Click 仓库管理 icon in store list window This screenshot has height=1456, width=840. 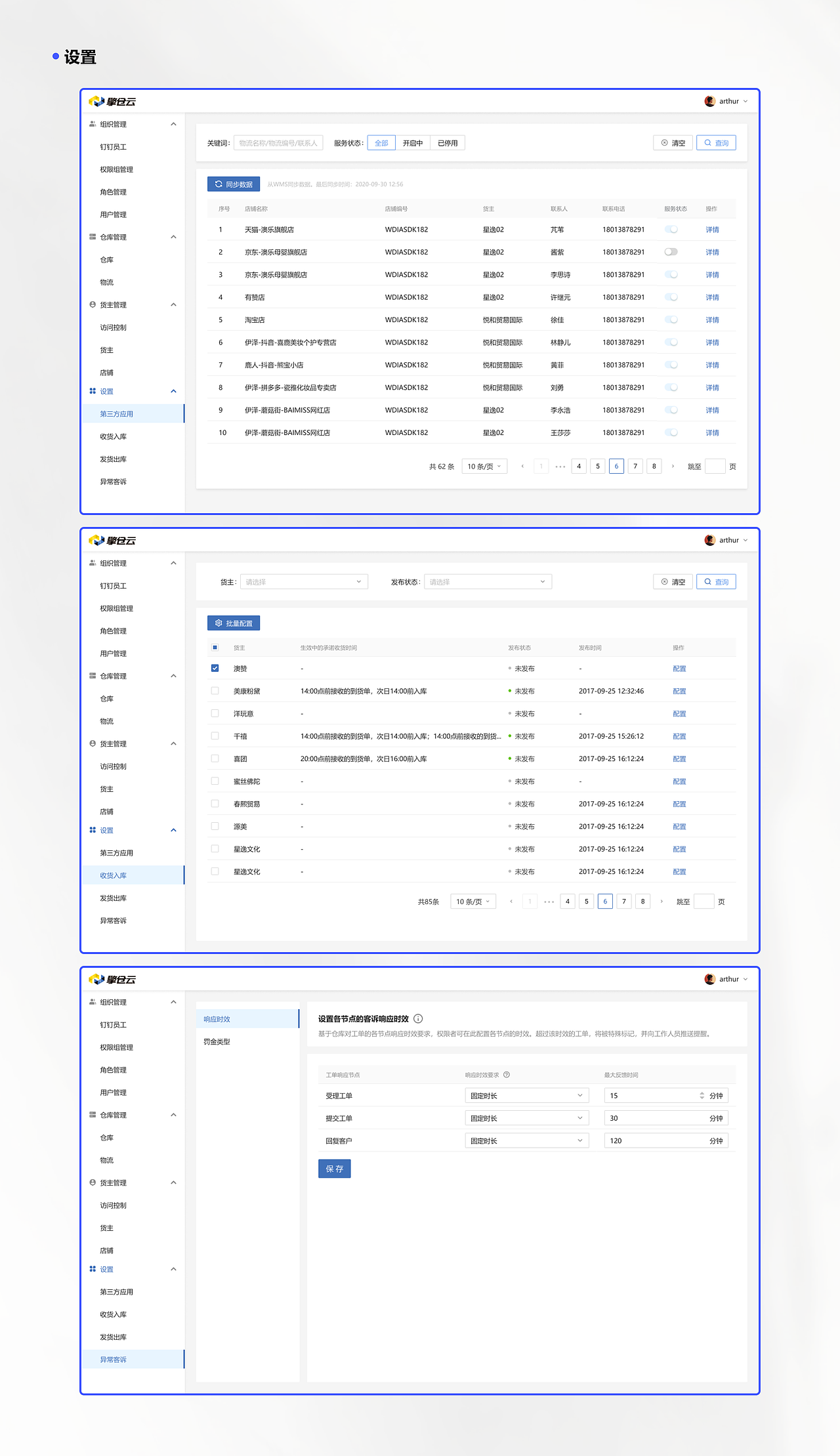(x=93, y=237)
